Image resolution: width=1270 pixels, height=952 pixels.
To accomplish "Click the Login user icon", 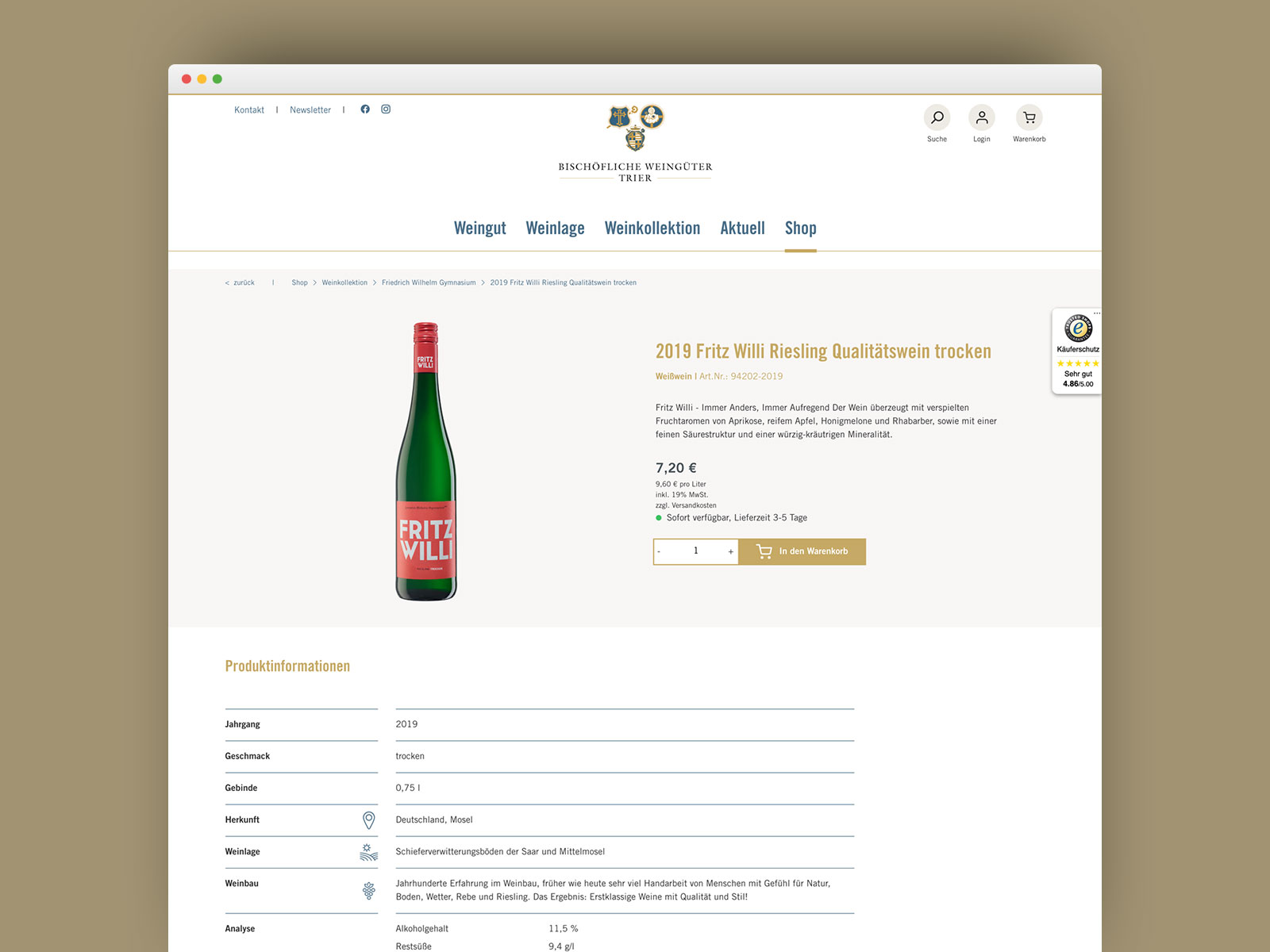I will coord(982,117).
